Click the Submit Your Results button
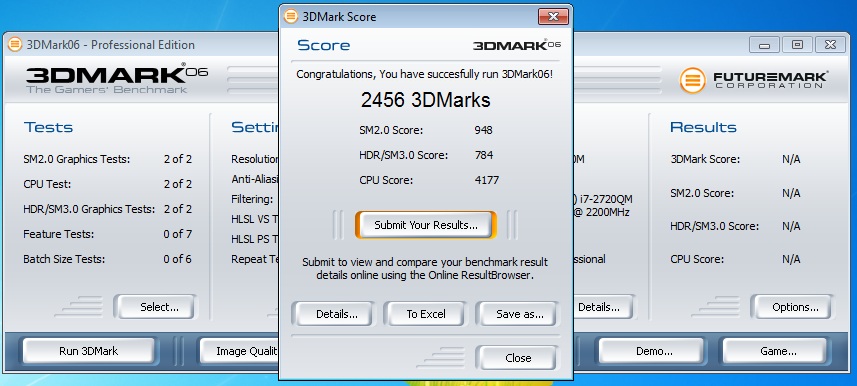The height and width of the screenshot is (386, 857). coord(426,225)
